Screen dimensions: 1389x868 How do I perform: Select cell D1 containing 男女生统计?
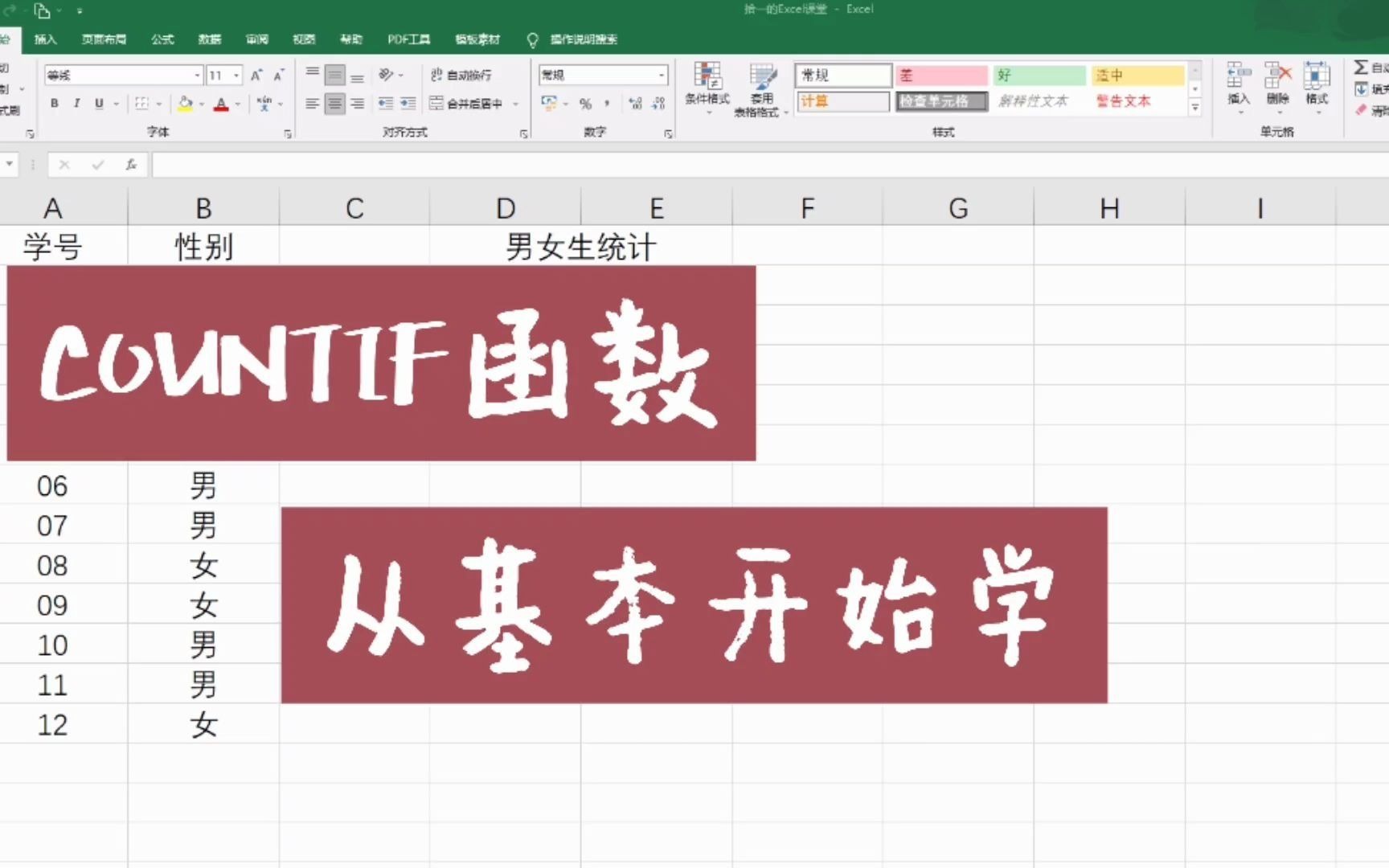tap(506, 246)
